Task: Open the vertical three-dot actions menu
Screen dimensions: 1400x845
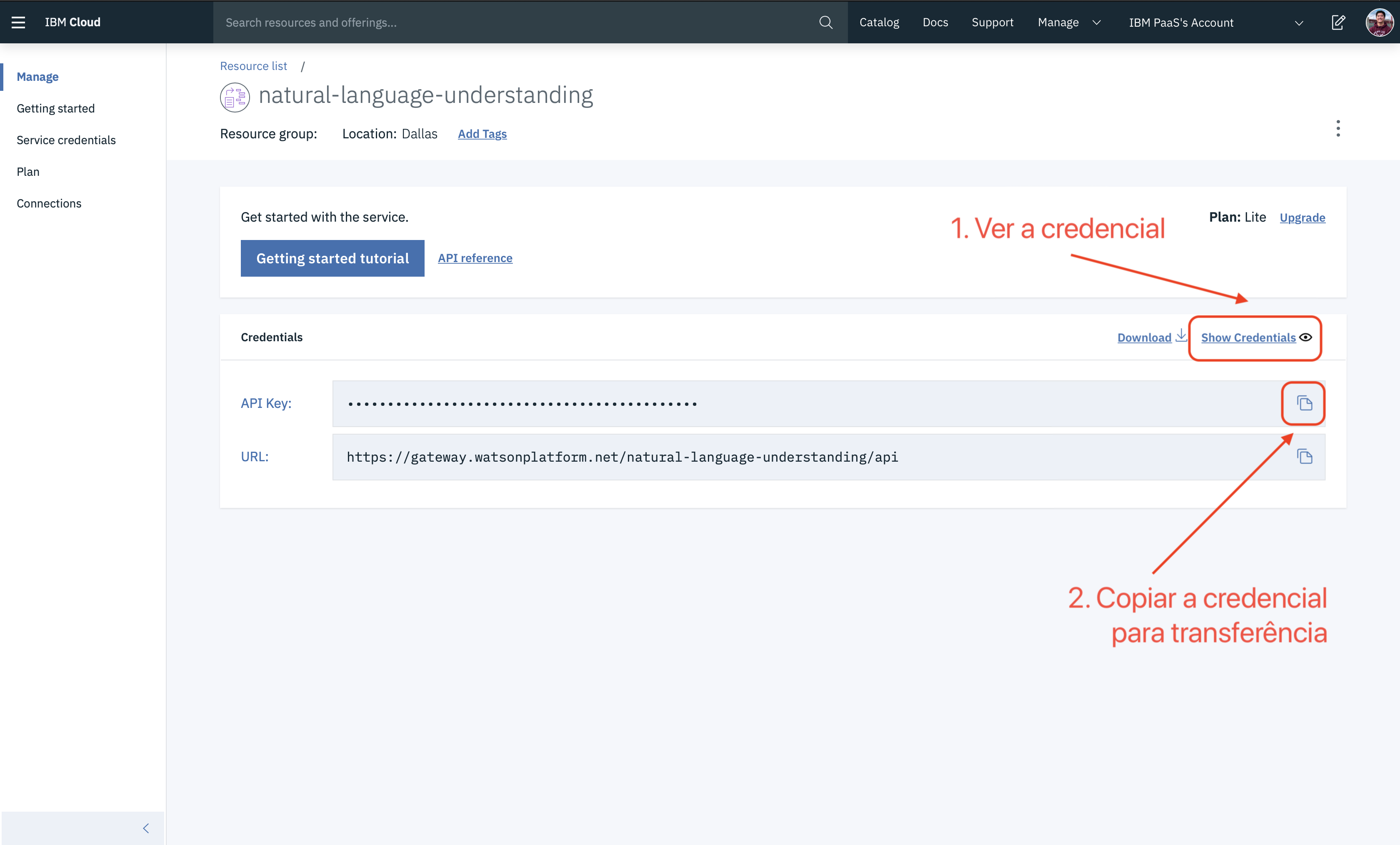Action: click(1338, 128)
